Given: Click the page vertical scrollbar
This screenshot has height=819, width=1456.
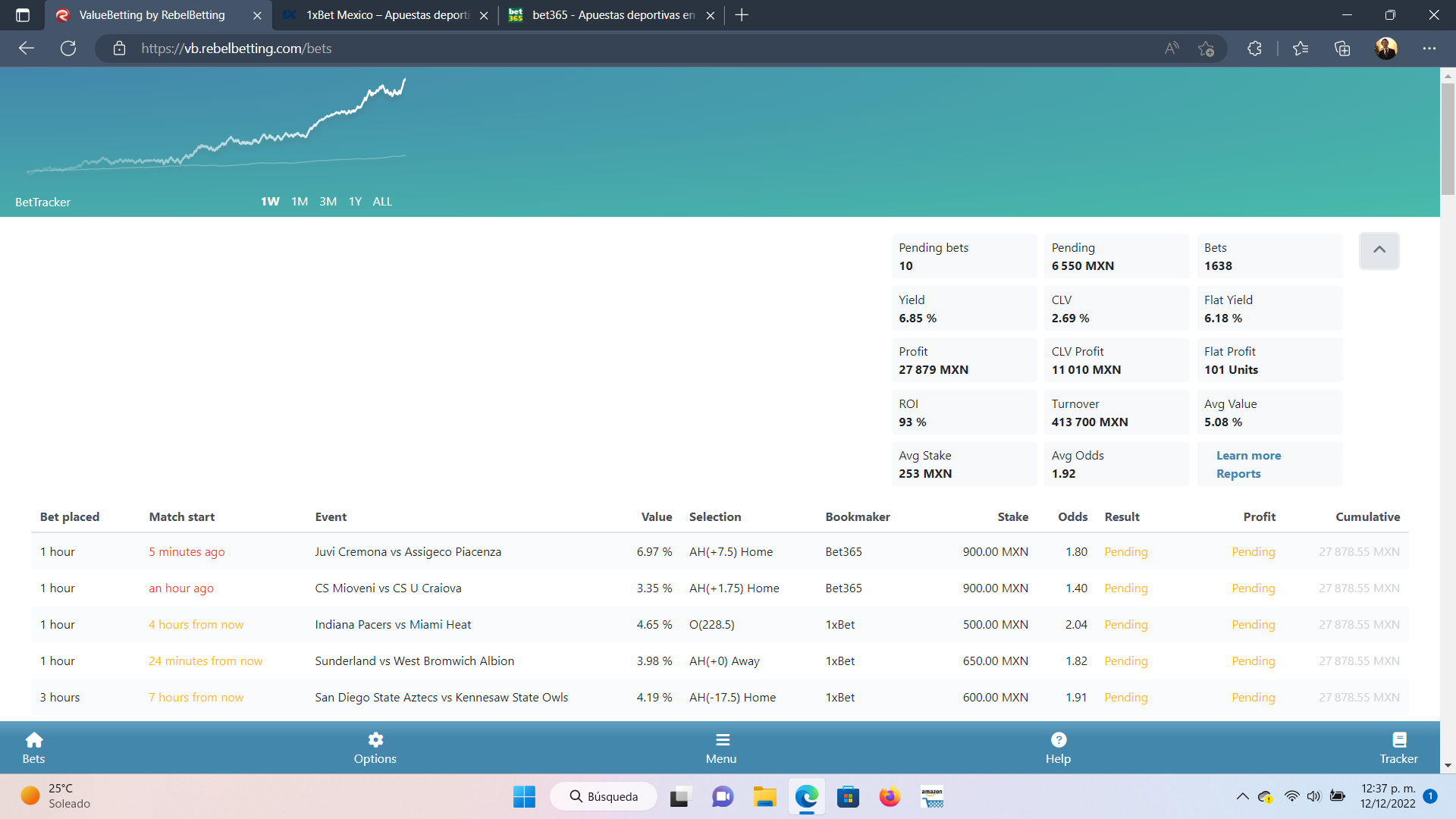Looking at the screenshot, I should point(1448,140).
